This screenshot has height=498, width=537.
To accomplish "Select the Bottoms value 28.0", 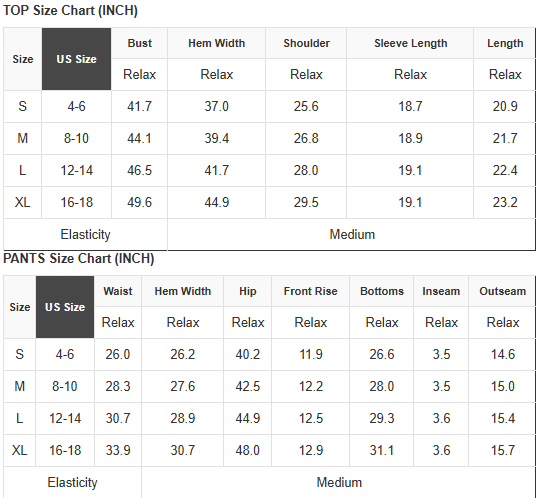I will (382, 386).
